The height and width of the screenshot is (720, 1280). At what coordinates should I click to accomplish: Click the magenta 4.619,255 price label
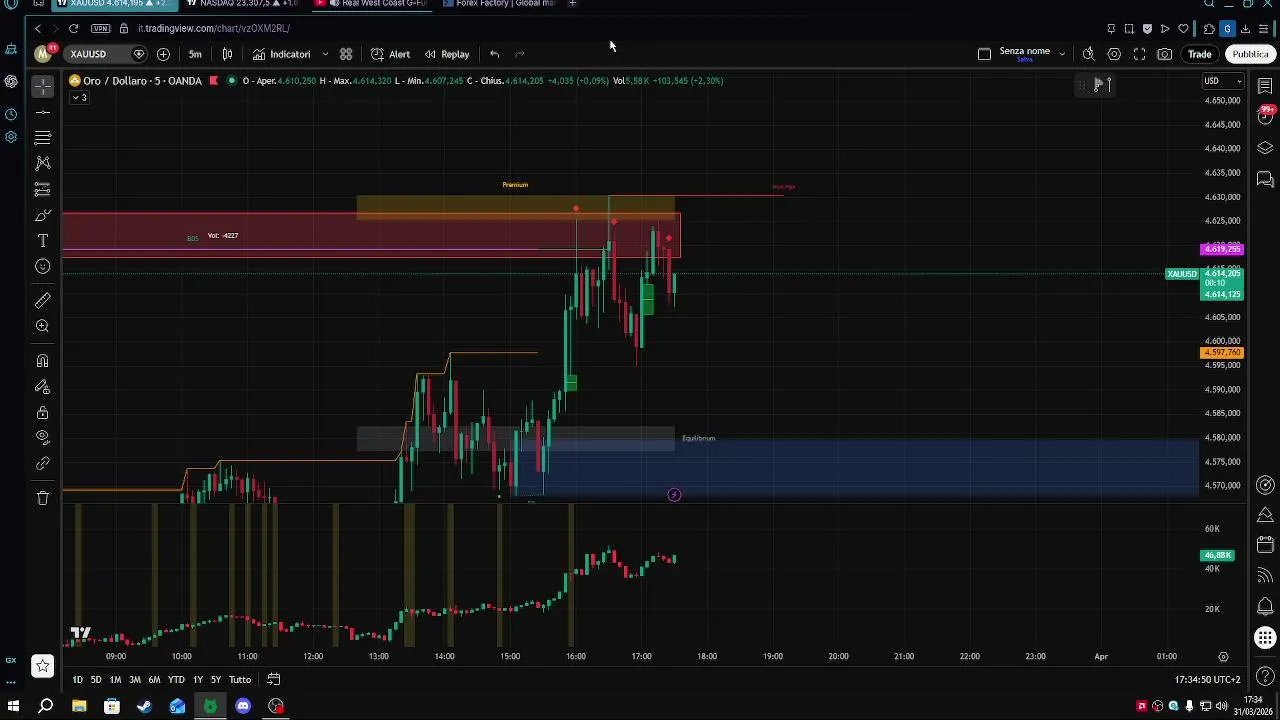[1222, 249]
